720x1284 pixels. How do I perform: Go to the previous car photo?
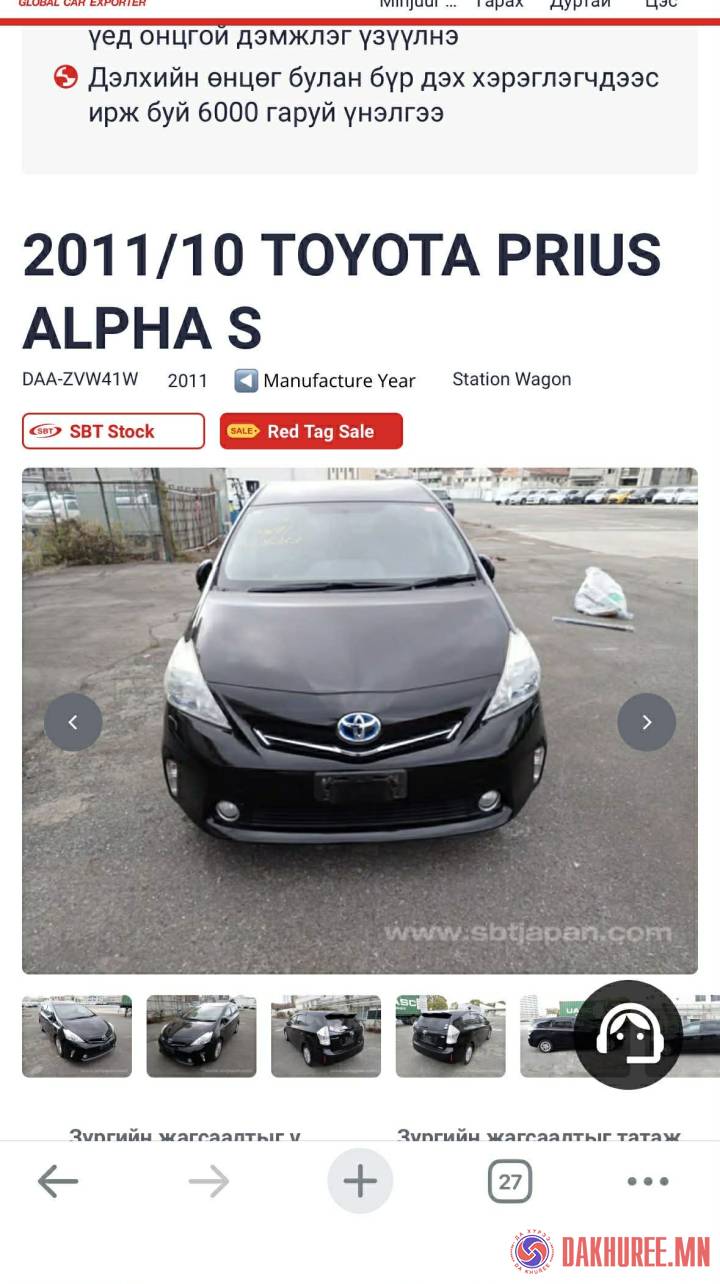73,722
